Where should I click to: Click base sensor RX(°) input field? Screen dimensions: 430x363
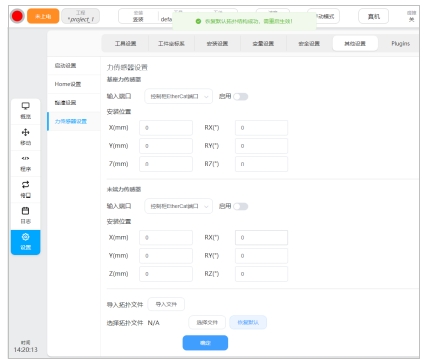pos(261,128)
